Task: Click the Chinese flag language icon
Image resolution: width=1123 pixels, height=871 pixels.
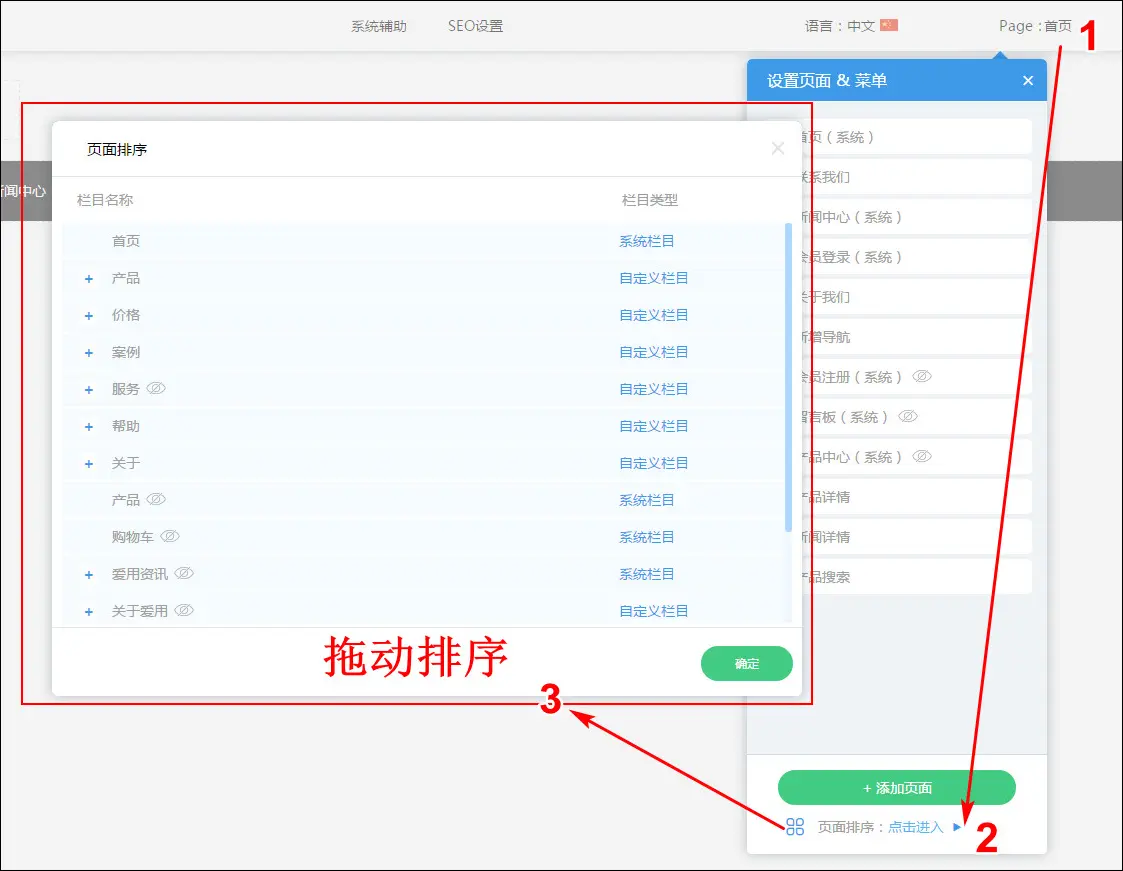Action: [889, 26]
